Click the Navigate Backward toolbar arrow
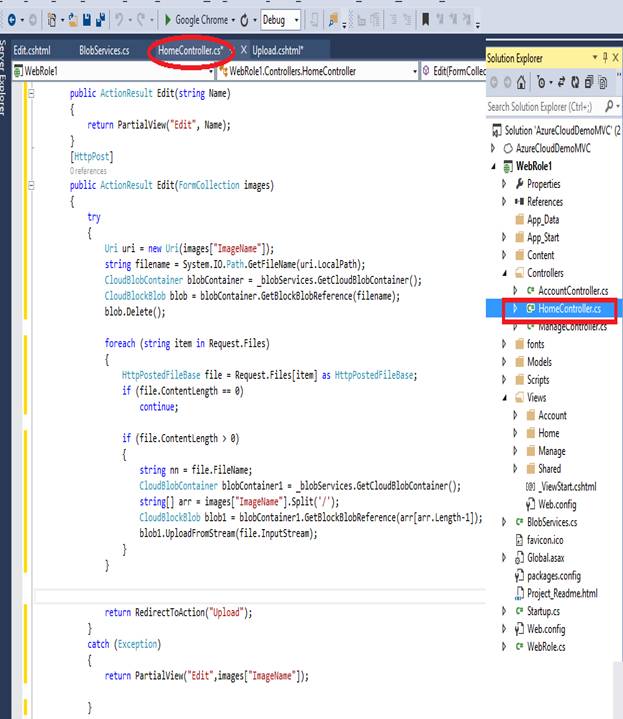Screen dimensions: 623x719 [12, 20]
